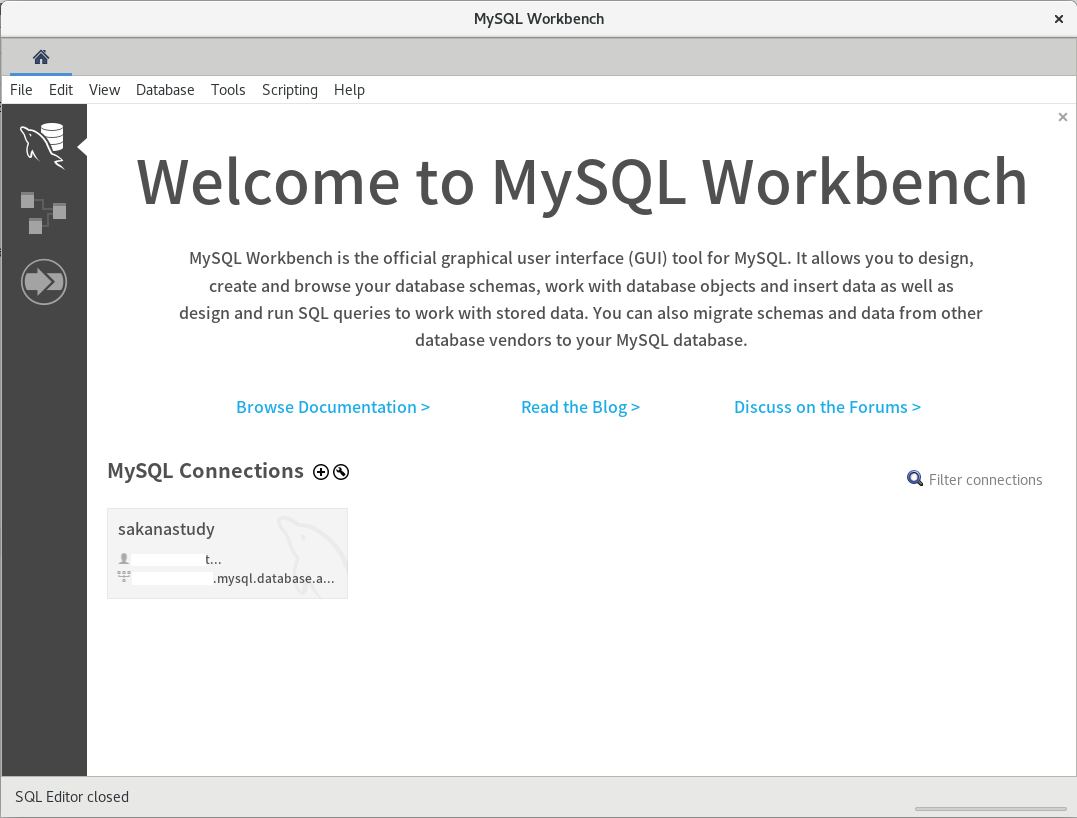Open the sakanastudy connection tile
The height and width of the screenshot is (818, 1077).
pos(227,554)
